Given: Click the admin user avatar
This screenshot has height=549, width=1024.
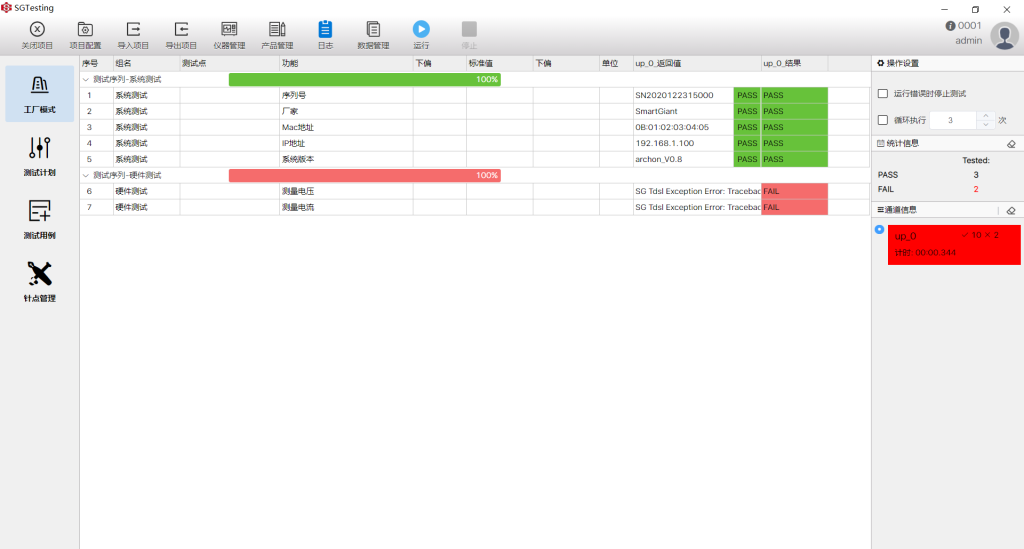Looking at the screenshot, I should 1004,35.
